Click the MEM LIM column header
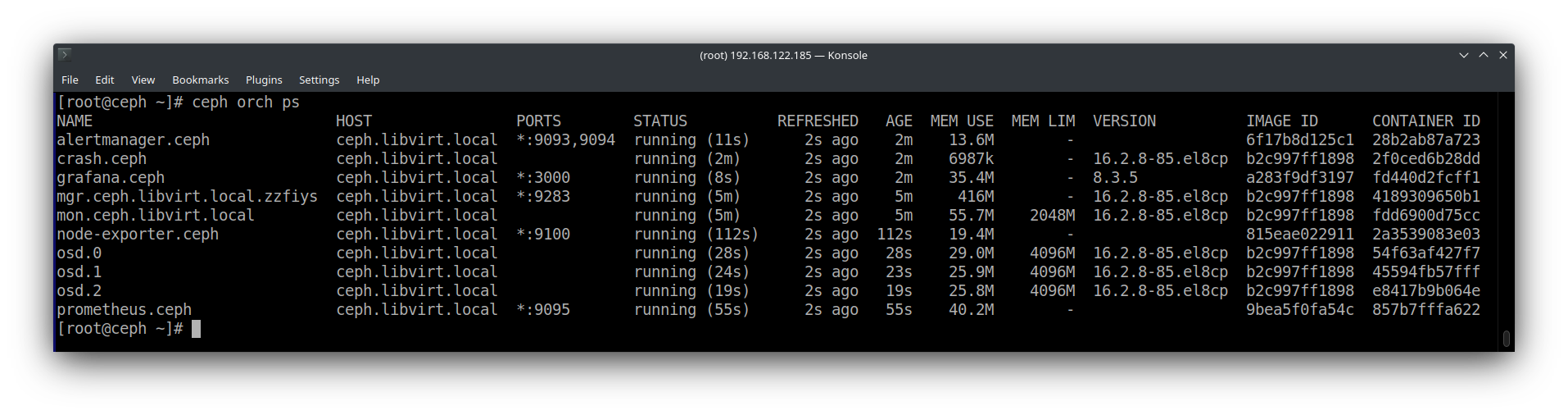1568x415 pixels. pyautogui.click(x=1043, y=121)
